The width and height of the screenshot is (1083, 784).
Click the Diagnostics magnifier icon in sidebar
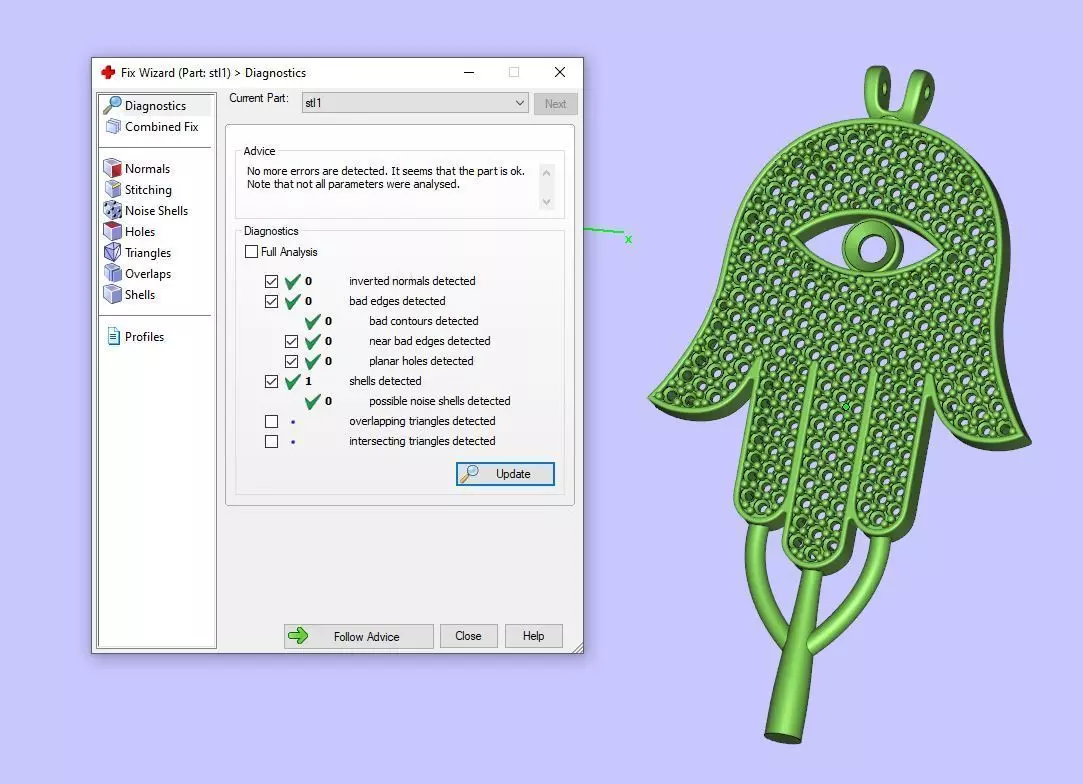(112, 105)
